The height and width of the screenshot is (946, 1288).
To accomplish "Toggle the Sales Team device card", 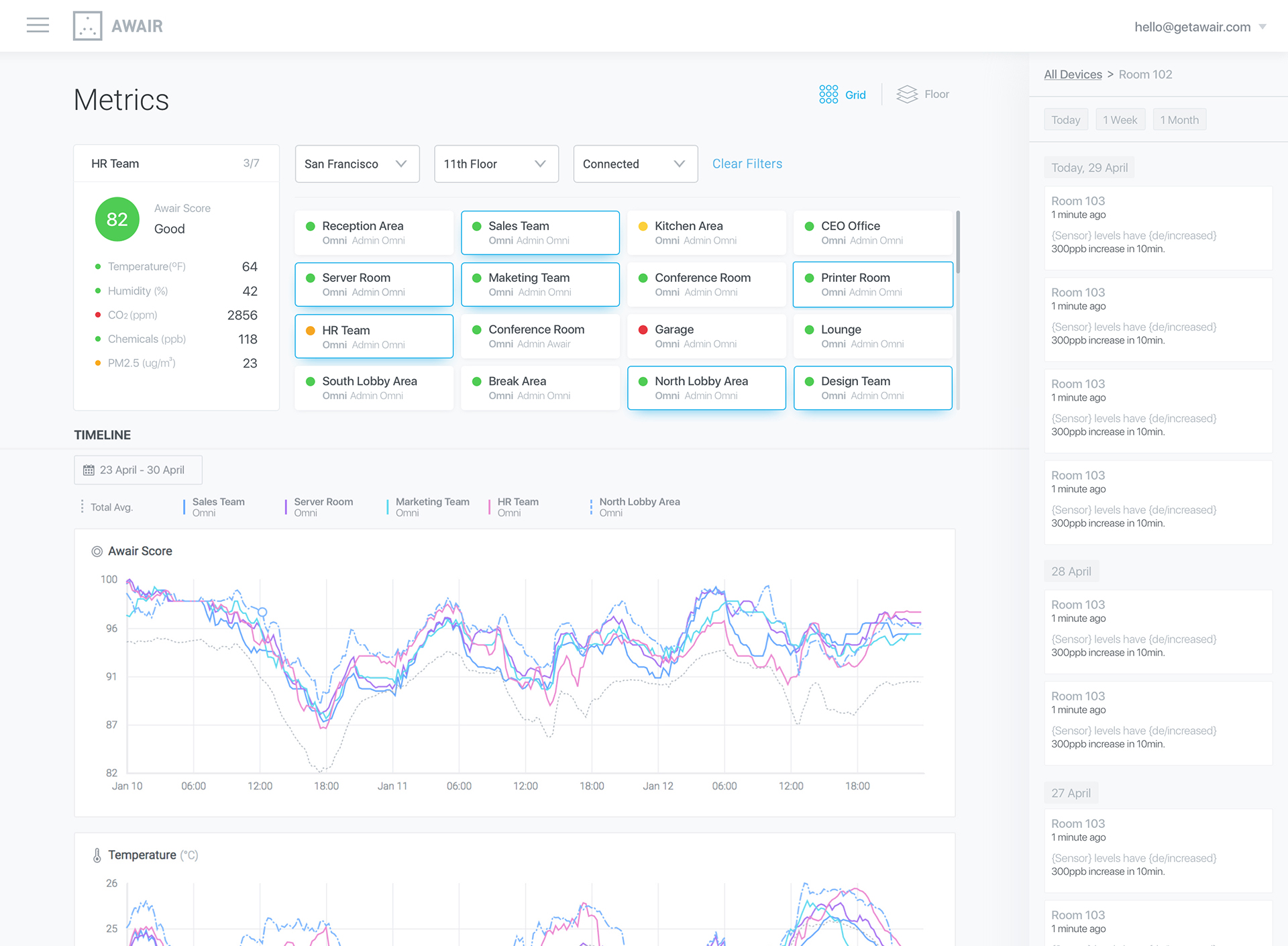I will coord(540,233).
